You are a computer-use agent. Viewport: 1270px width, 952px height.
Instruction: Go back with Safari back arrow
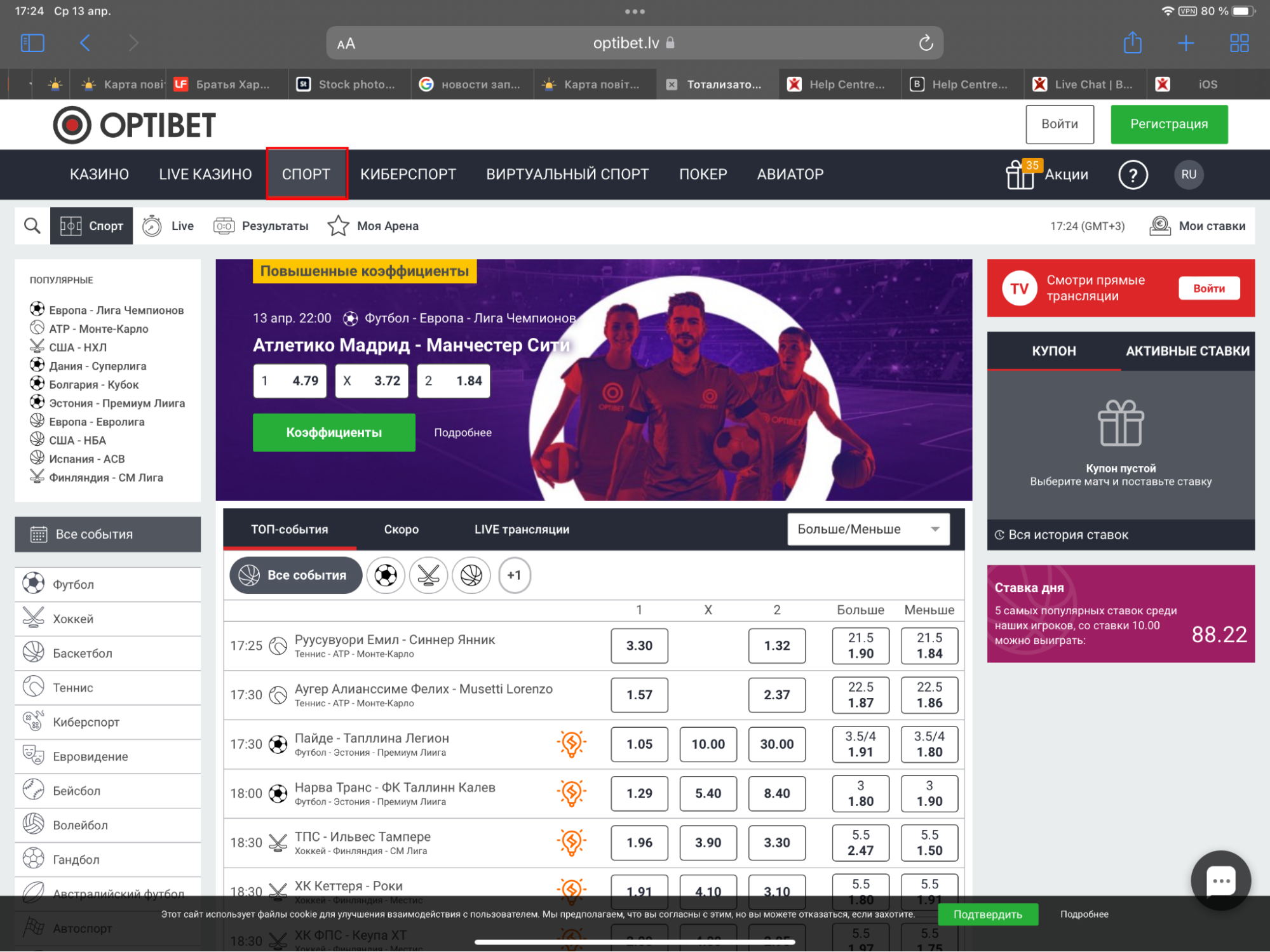coord(85,43)
